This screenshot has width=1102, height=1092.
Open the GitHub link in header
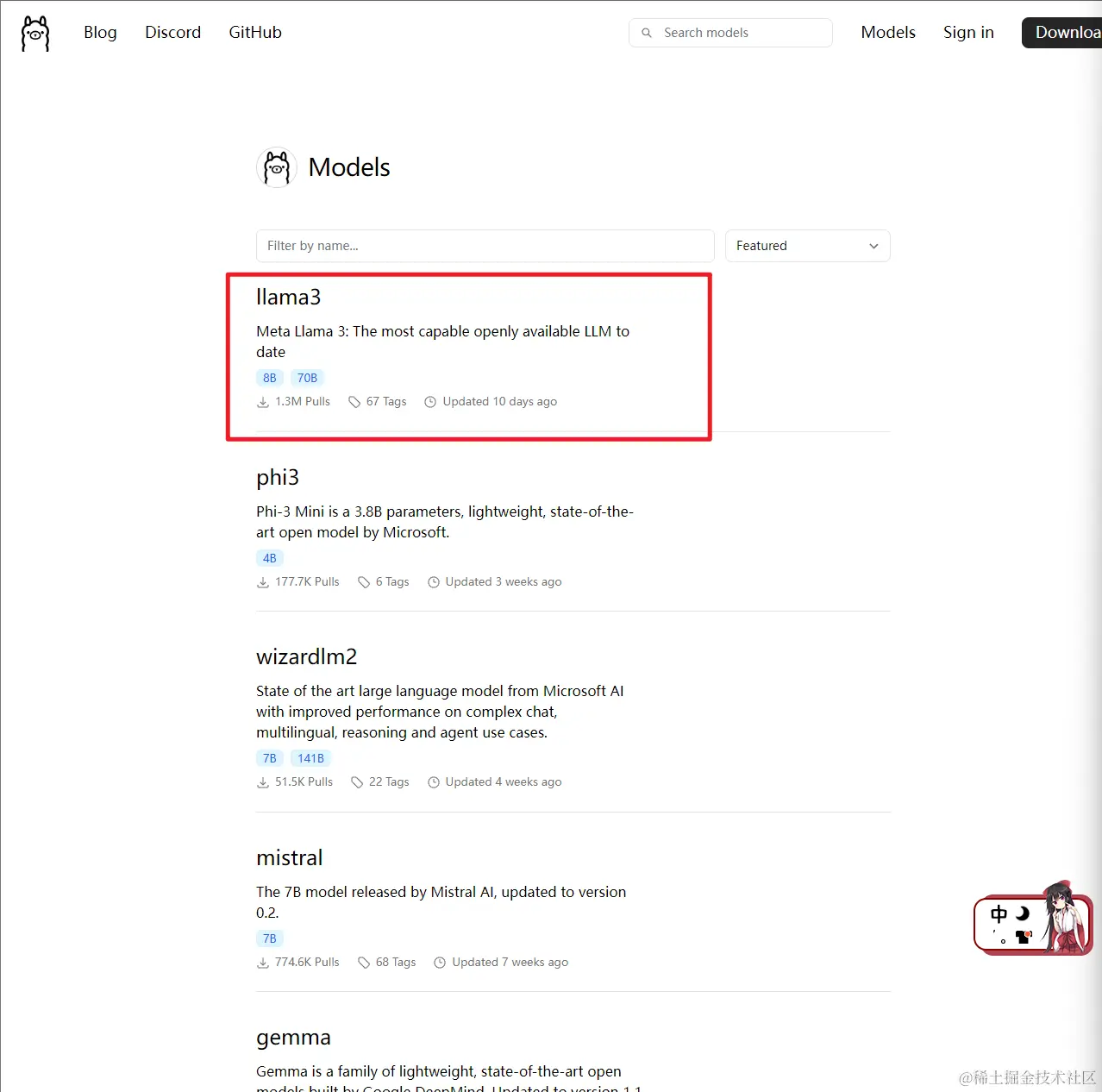pyautogui.click(x=255, y=33)
